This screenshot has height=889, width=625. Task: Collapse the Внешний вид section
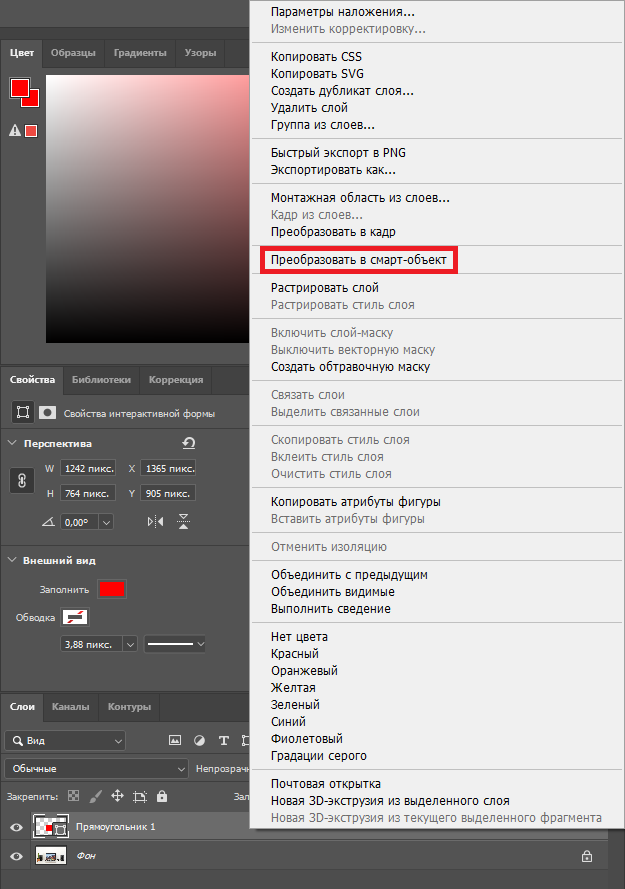click(x=12, y=560)
